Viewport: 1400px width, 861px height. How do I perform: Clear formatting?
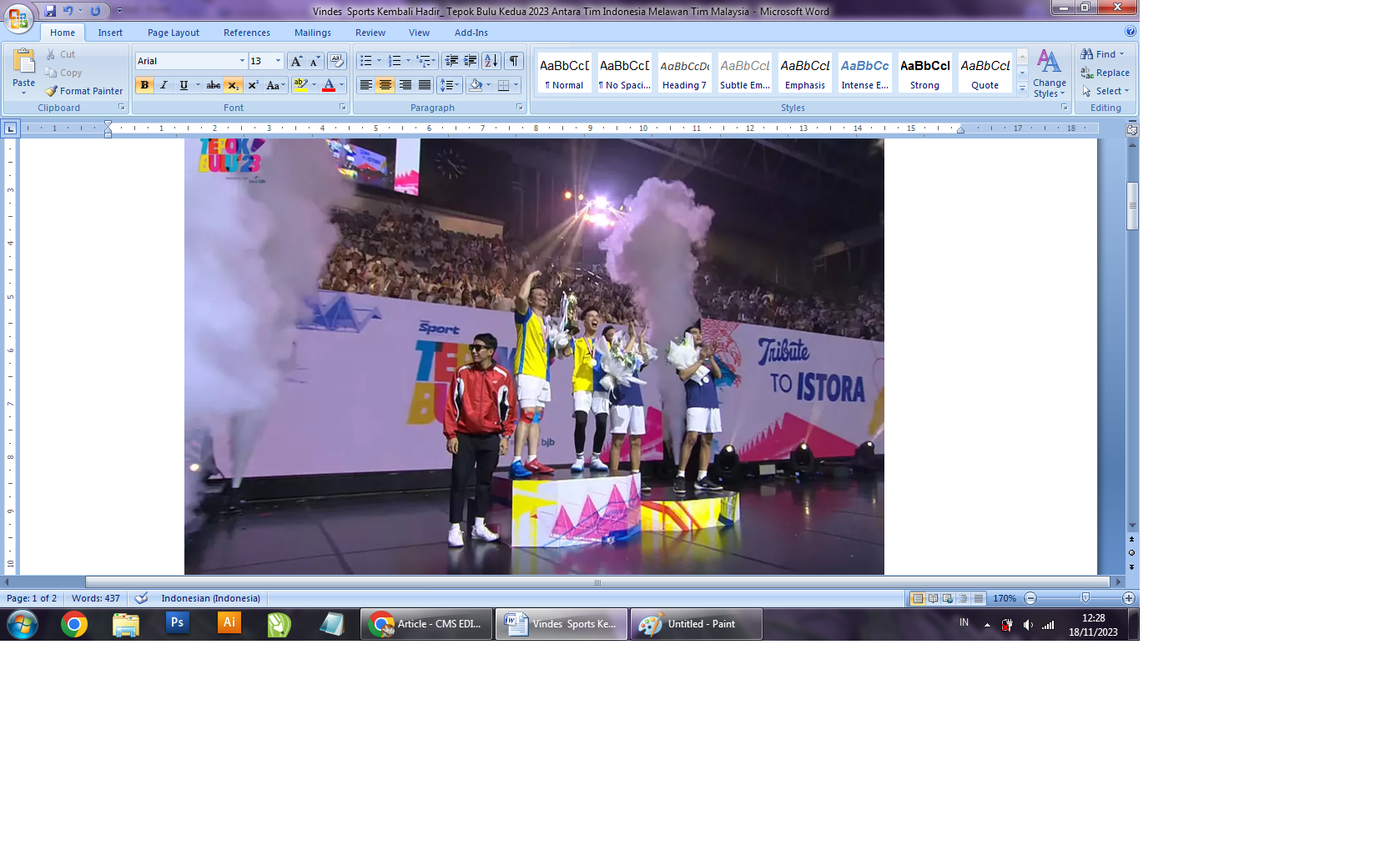point(337,61)
